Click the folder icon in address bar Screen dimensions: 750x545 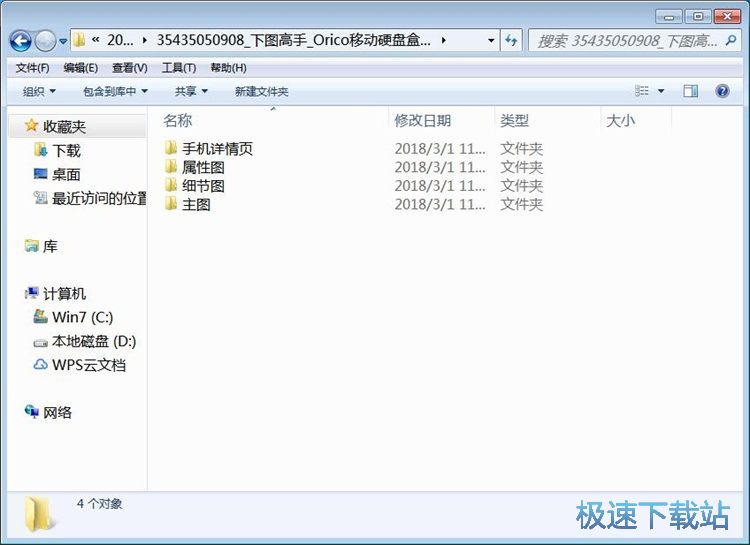point(80,40)
